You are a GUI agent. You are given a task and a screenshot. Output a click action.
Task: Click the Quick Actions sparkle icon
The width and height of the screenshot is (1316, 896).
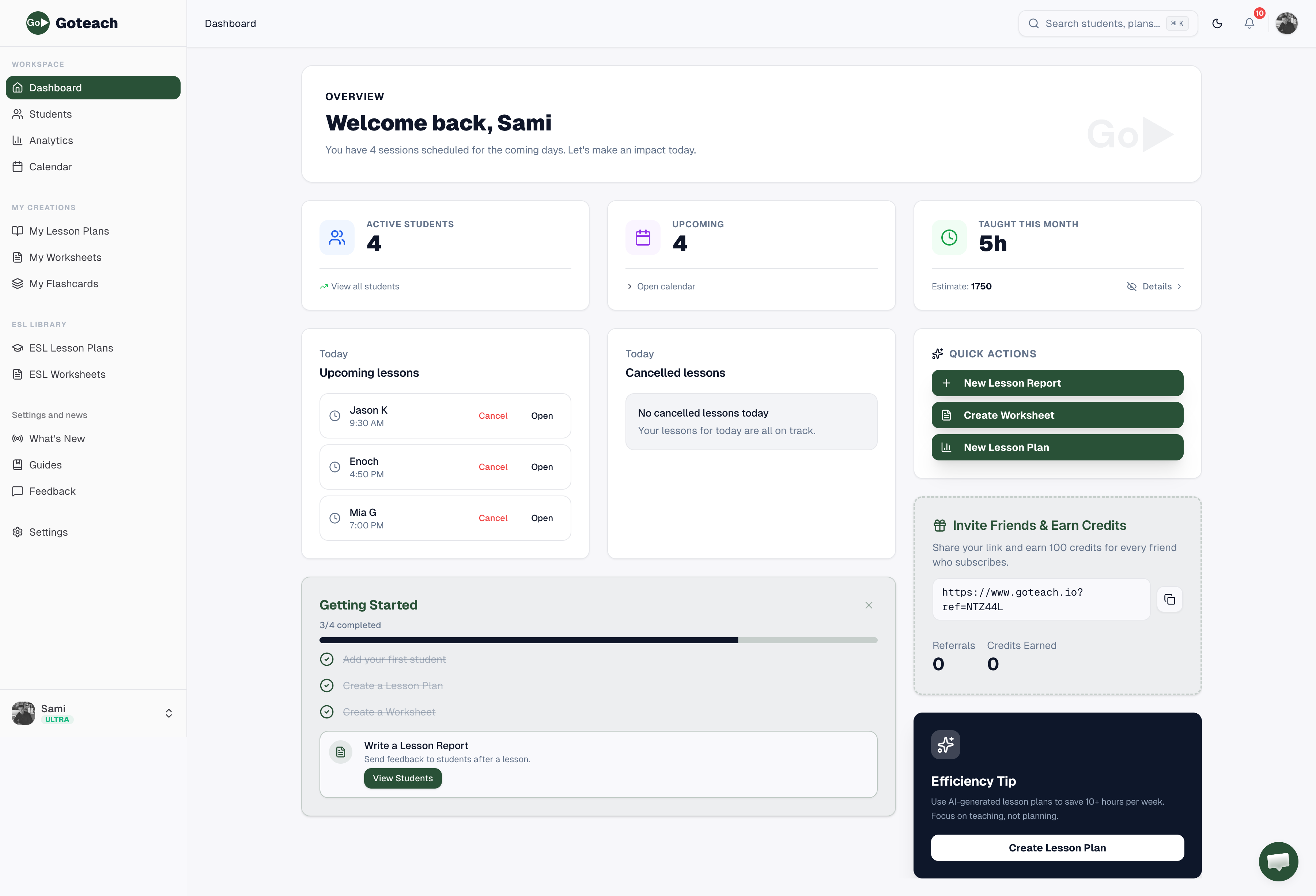click(x=938, y=353)
